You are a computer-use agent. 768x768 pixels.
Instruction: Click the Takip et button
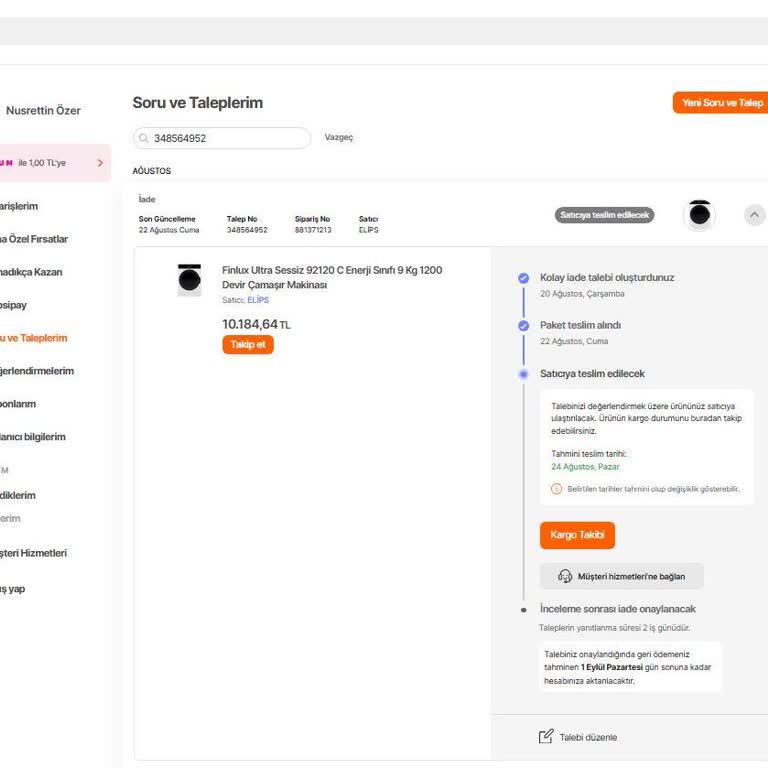tap(247, 345)
